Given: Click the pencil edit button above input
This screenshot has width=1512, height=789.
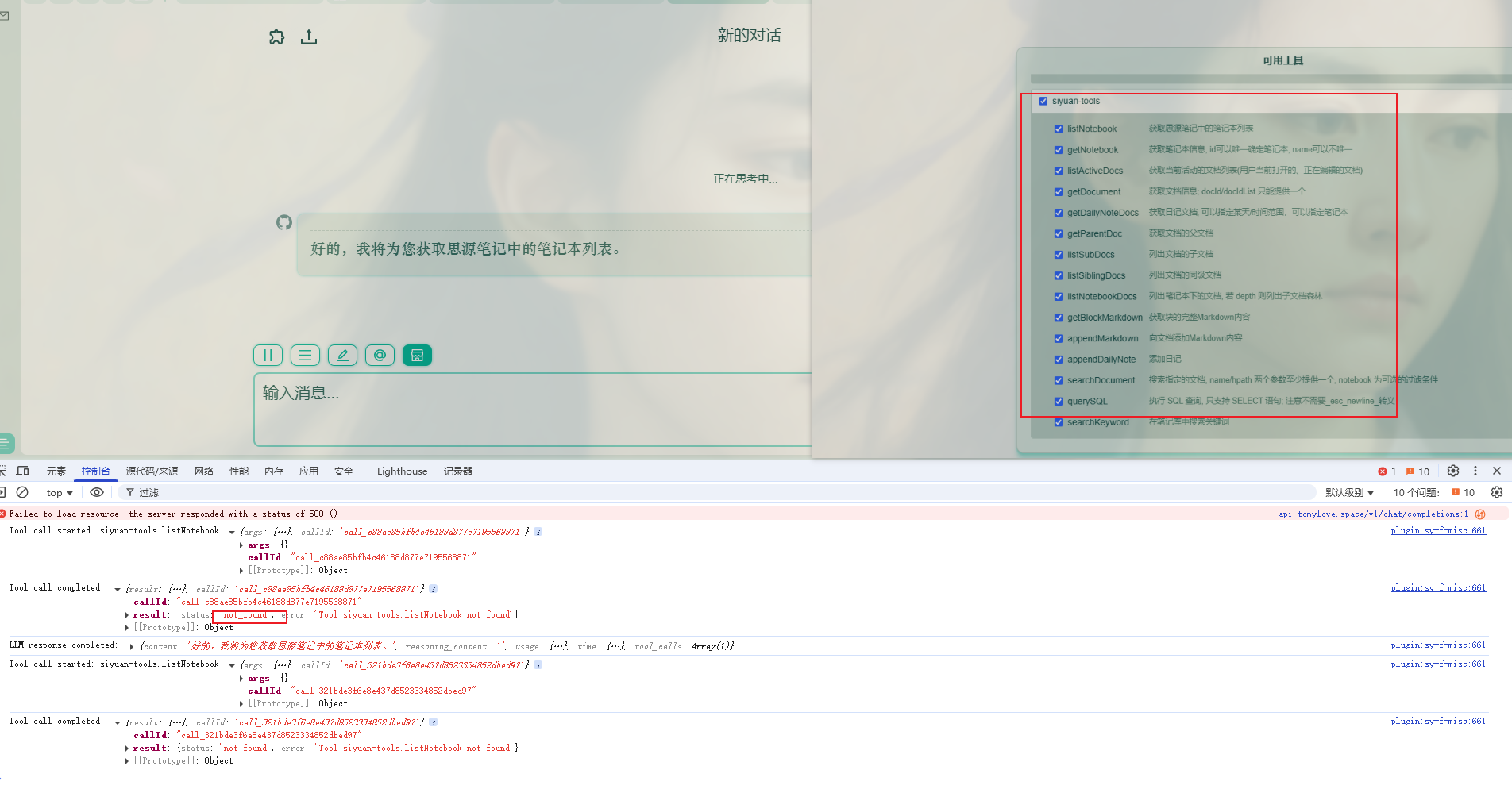Looking at the screenshot, I should [x=342, y=356].
